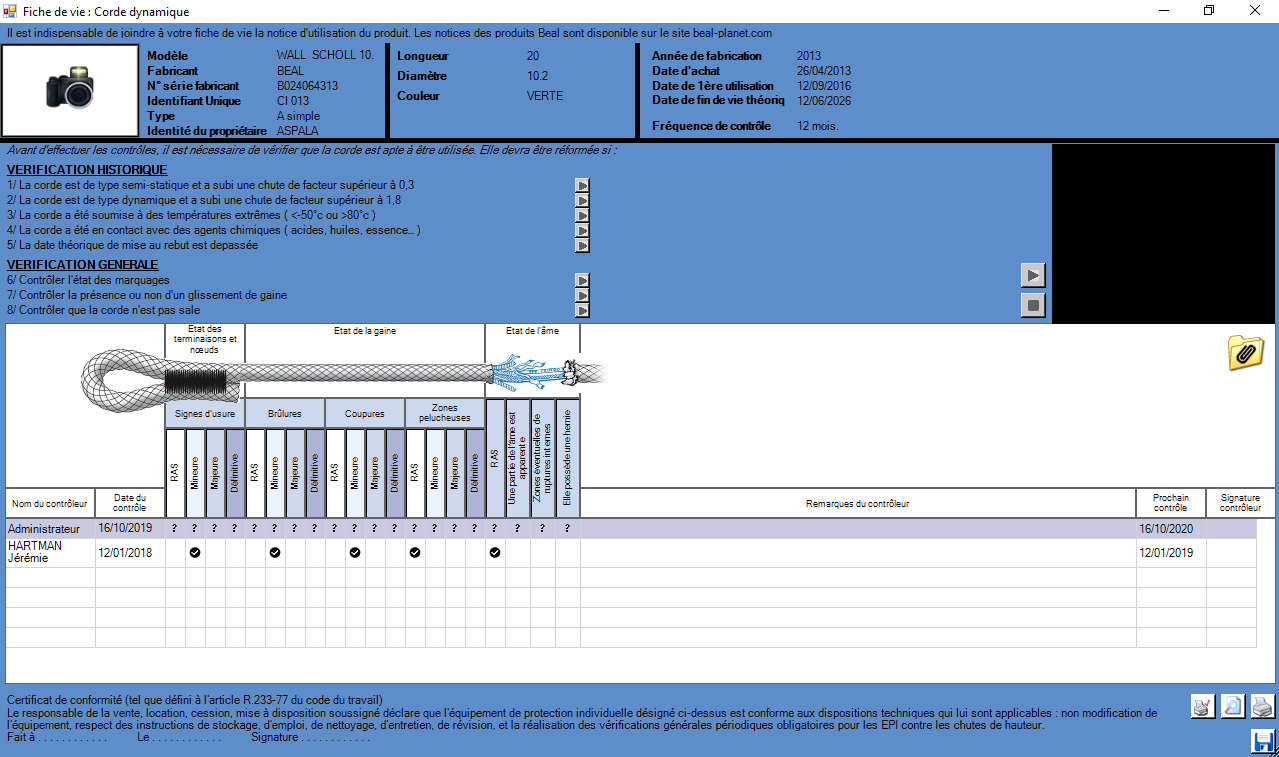Open print preview with magnifier page icon
The height and width of the screenshot is (757, 1279).
click(x=1234, y=706)
